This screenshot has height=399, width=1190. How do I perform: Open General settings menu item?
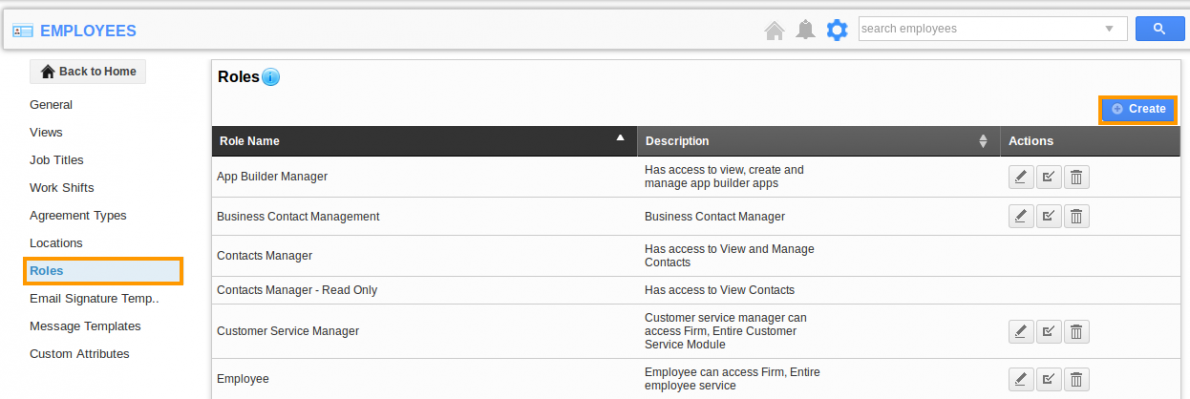pyautogui.click(x=51, y=105)
